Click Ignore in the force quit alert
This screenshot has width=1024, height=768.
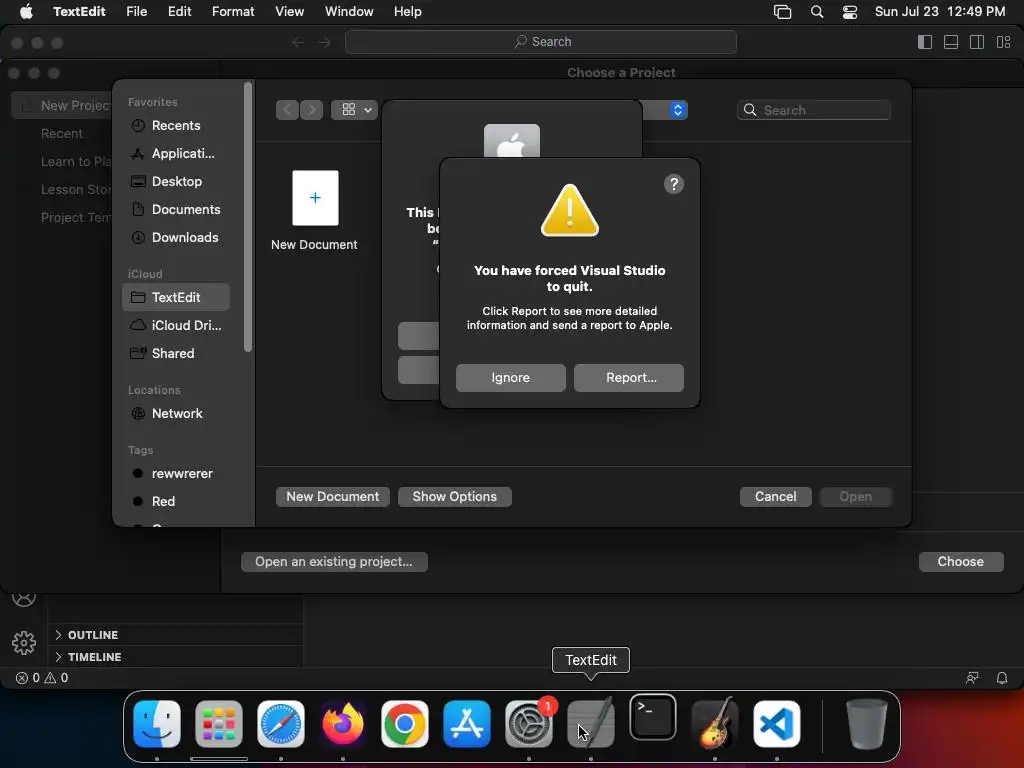click(x=510, y=377)
